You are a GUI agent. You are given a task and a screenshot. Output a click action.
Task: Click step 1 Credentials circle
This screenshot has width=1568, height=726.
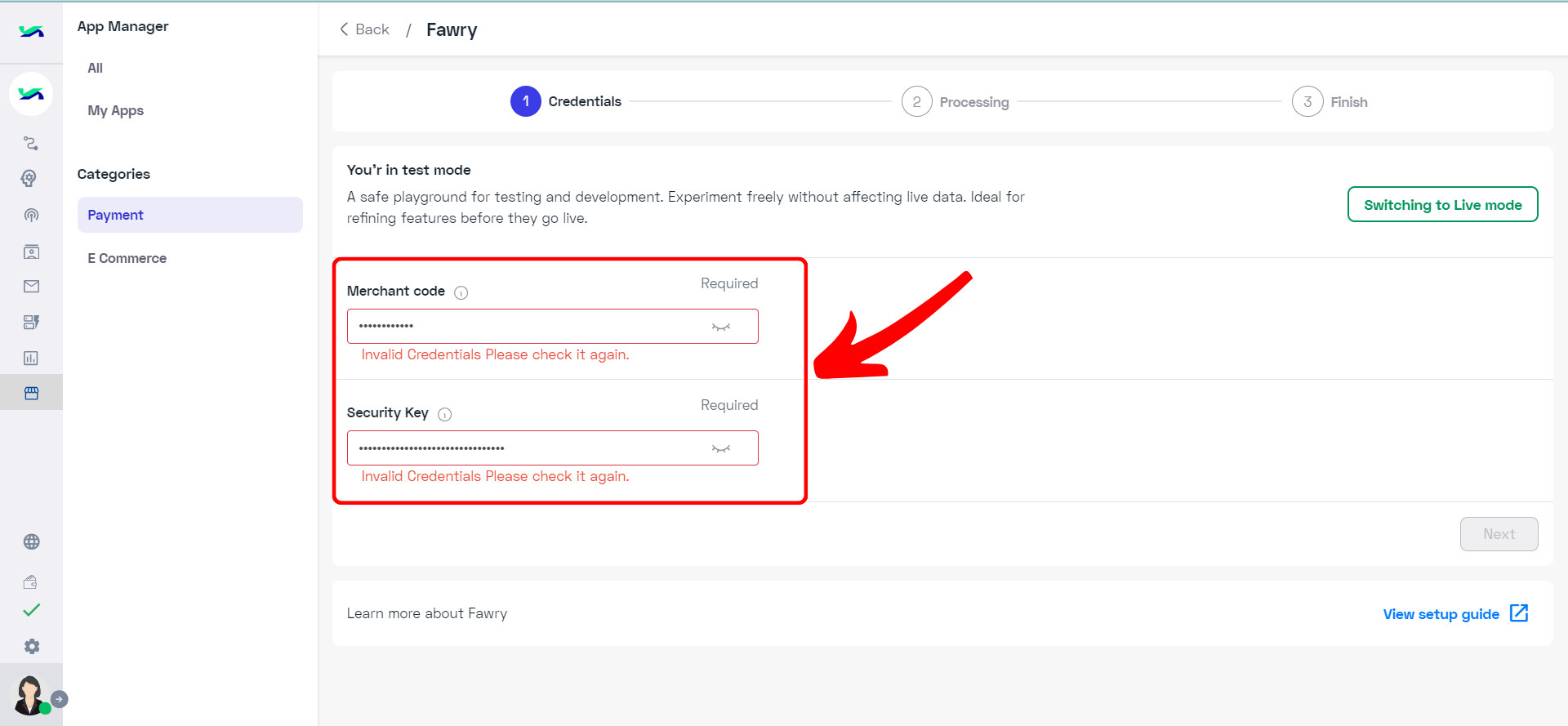coord(526,101)
